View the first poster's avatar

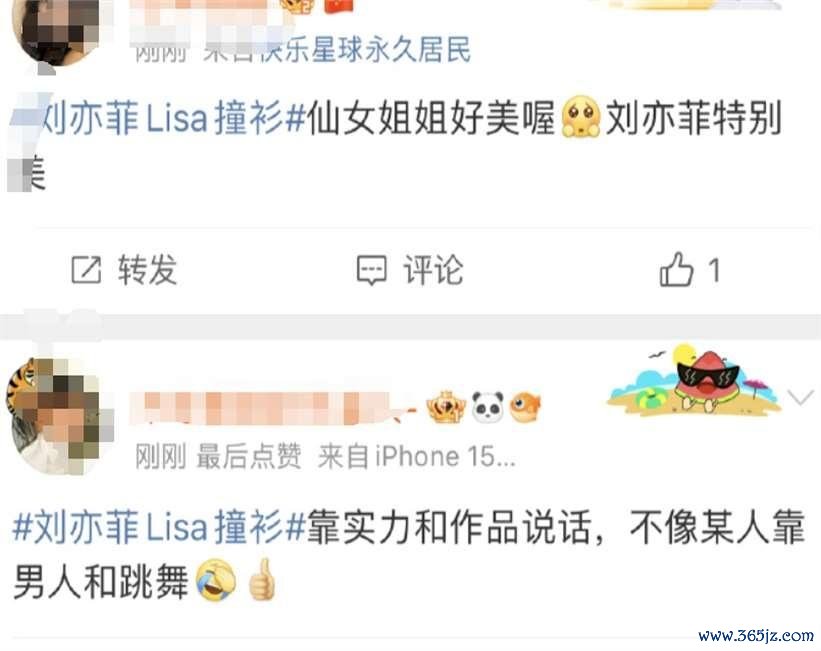(57, 32)
